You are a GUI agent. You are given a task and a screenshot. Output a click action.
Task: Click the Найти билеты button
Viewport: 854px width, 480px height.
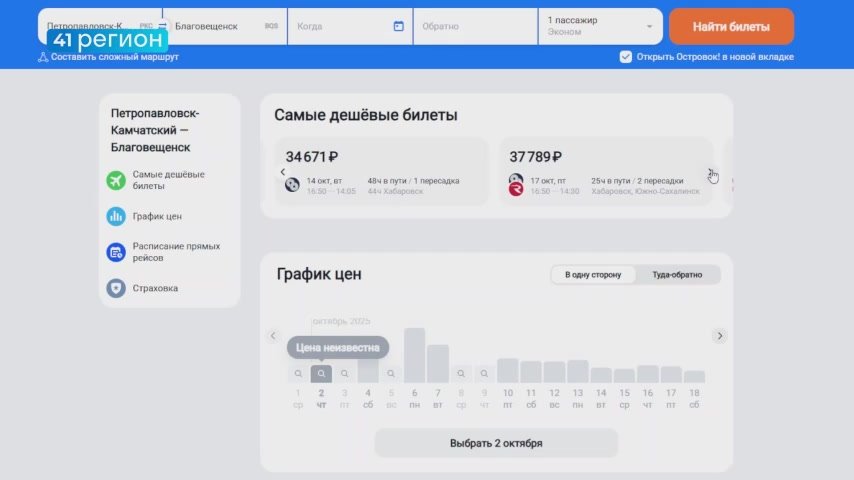pos(731,26)
